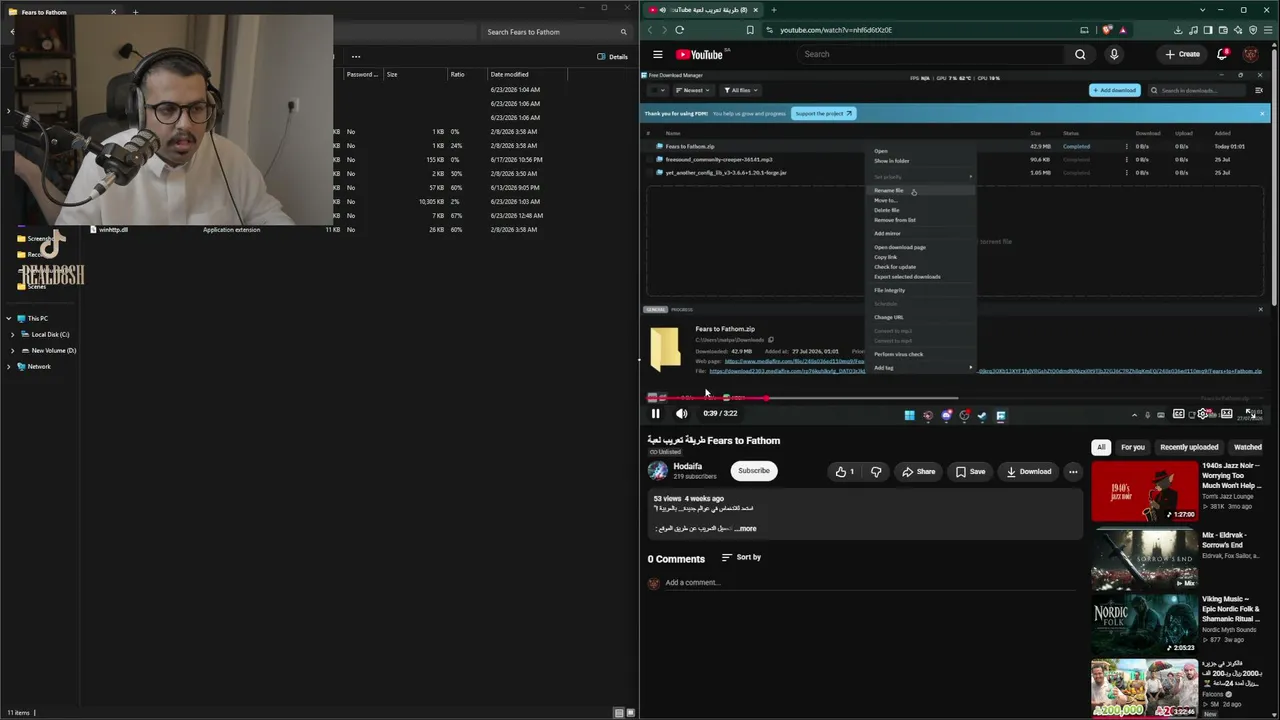Like the video with thumbs up
This screenshot has height=720, width=1280.
(845, 472)
